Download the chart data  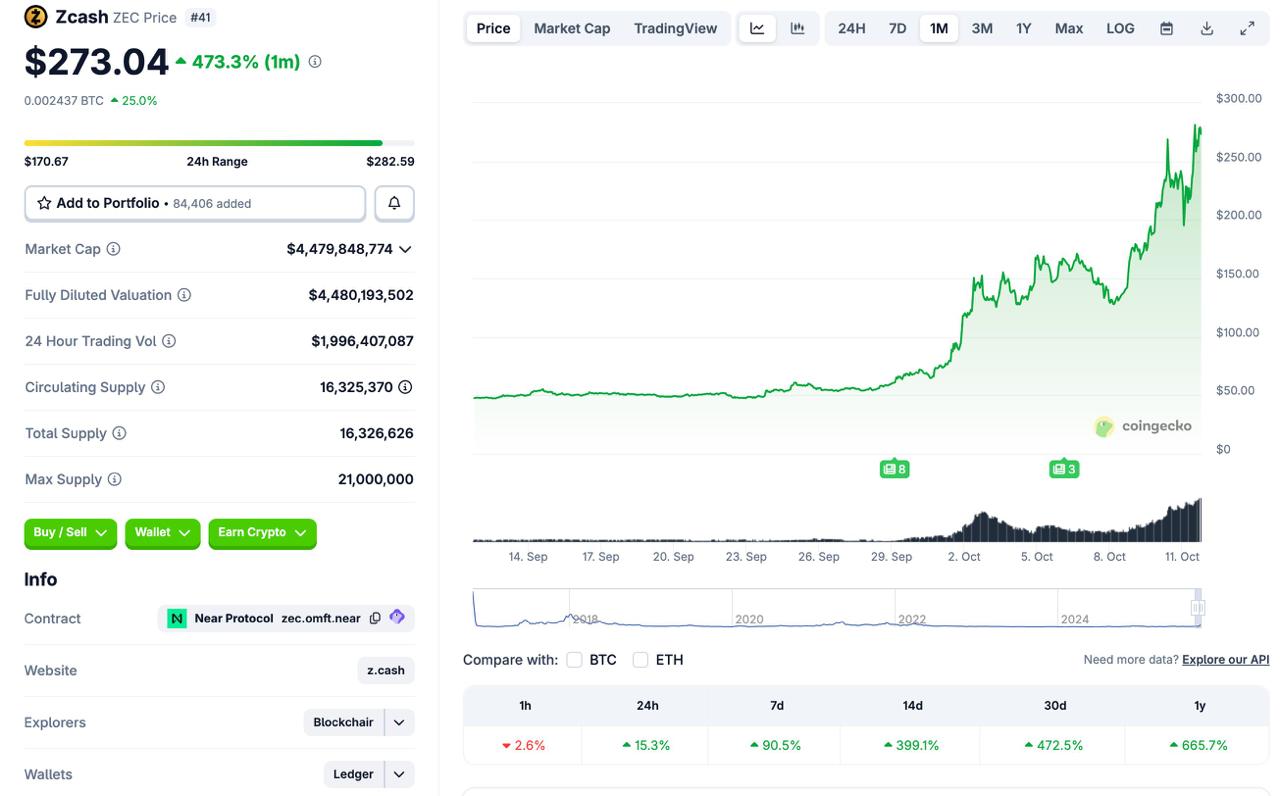(1207, 28)
